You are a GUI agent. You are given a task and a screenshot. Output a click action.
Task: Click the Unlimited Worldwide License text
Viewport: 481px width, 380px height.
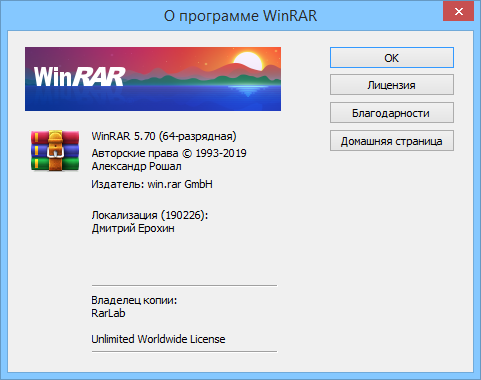coord(158,339)
